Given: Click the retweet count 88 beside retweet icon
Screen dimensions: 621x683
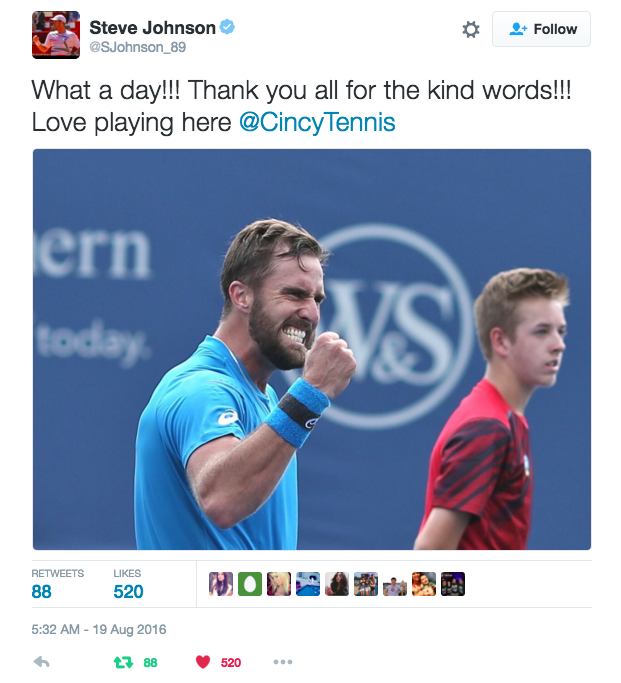Looking at the screenshot, I should click(150, 663).
